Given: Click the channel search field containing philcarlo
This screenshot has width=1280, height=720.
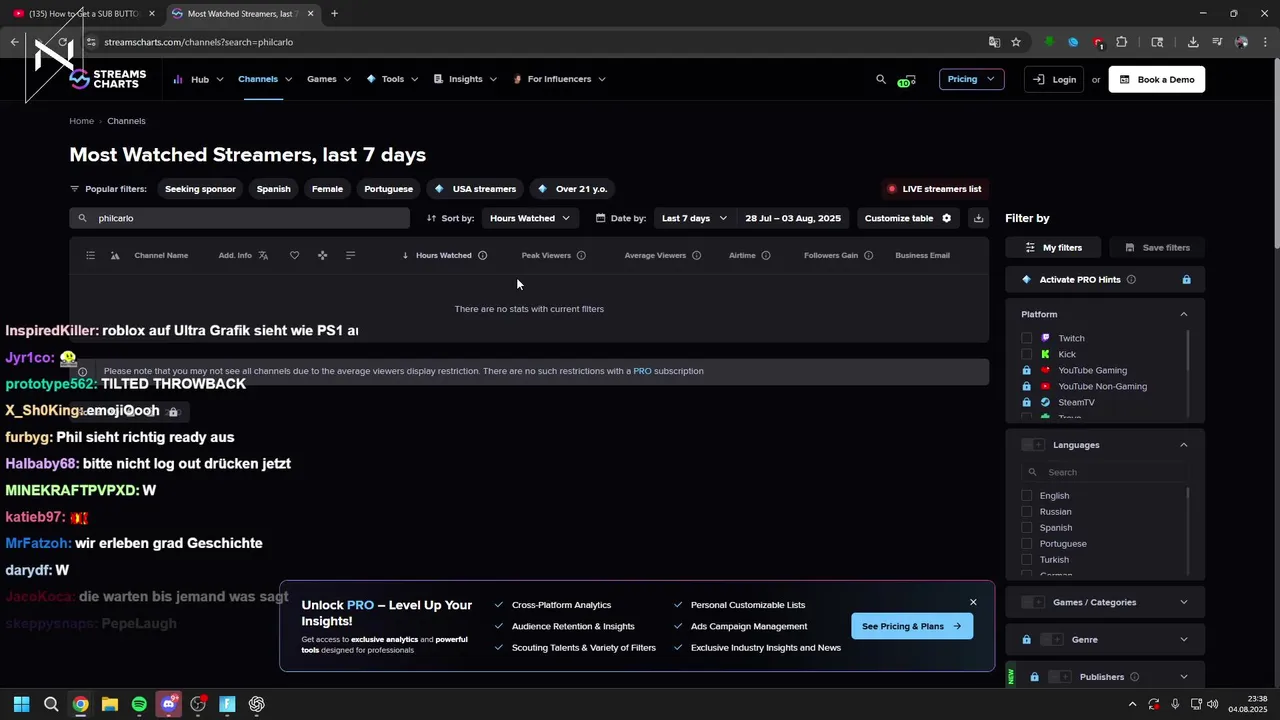Looking at the screenshot, I should [239, 218].
